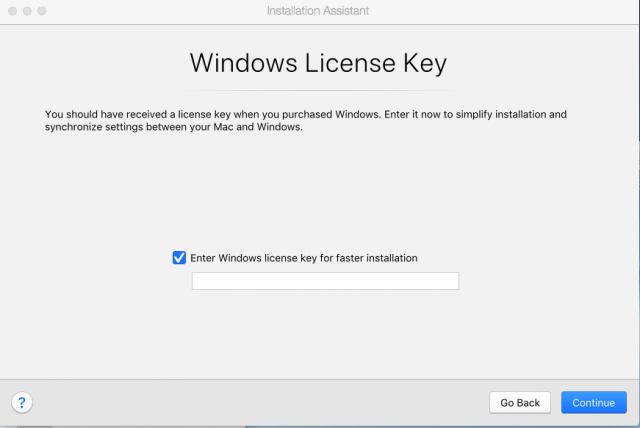Close the Installation Assistant window
Image resolution: width=640 pixels, height=428 pixels.
tap(13, 11)
